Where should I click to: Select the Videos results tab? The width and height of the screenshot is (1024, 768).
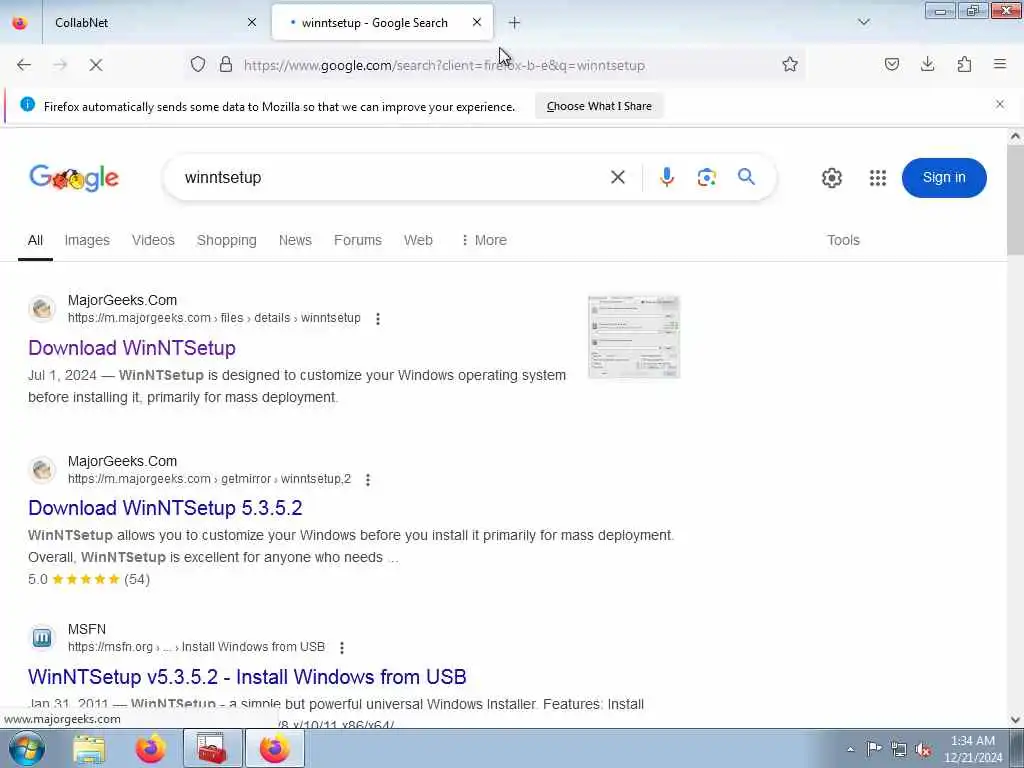[x=153, y=240]
